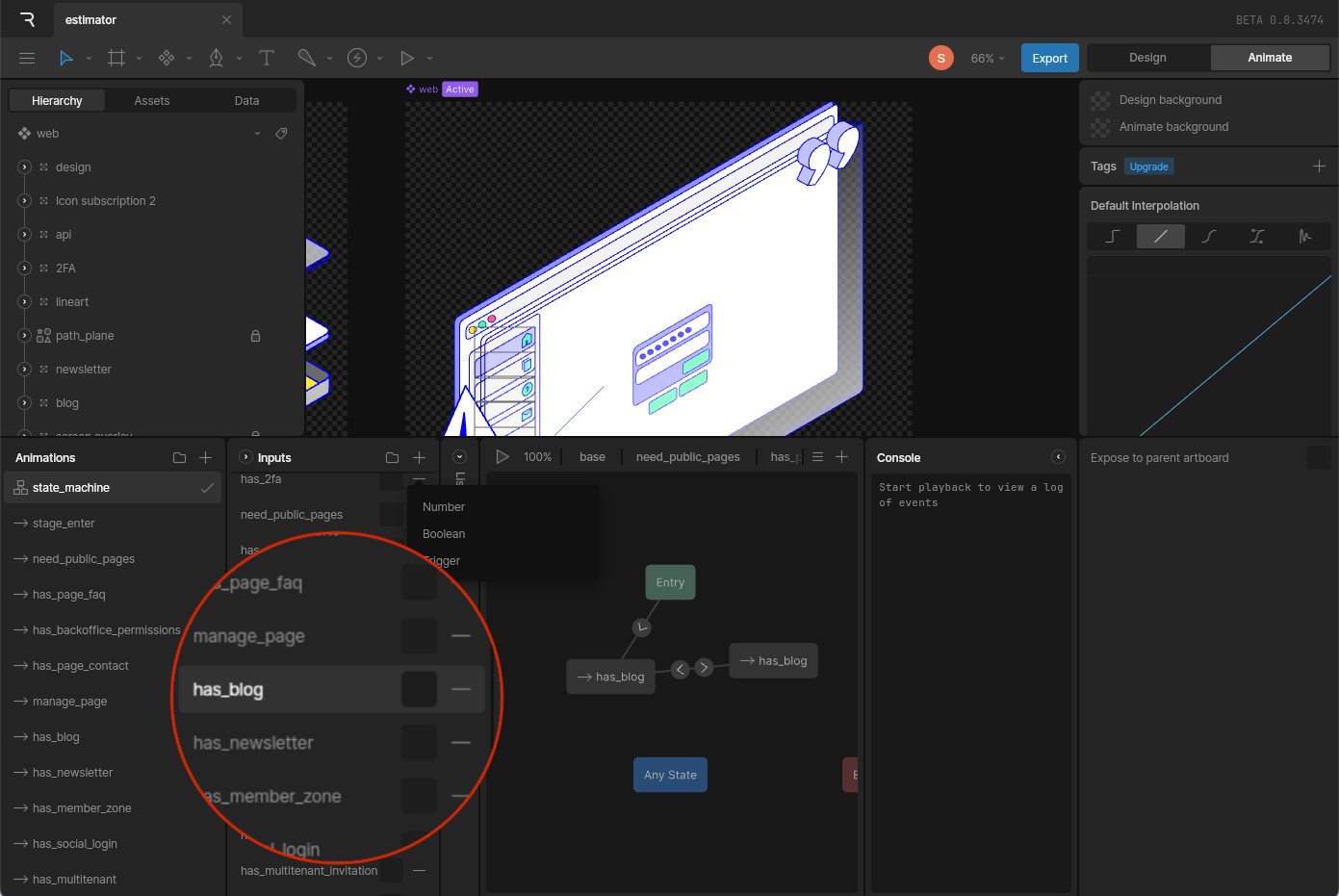Click the 100% playback speed control
This screenshot has width=1339, height=896.
[537, 456]
